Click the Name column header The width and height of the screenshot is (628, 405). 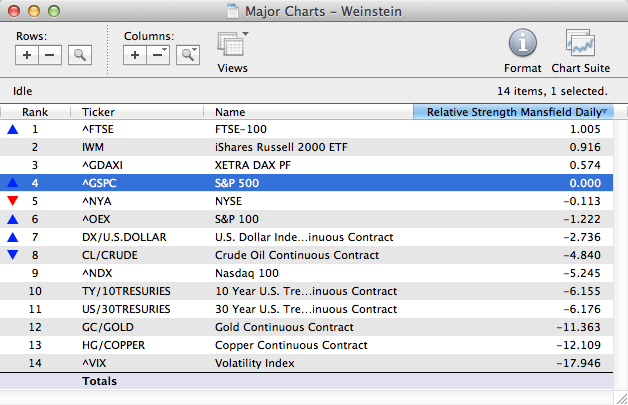coord(230,112)
